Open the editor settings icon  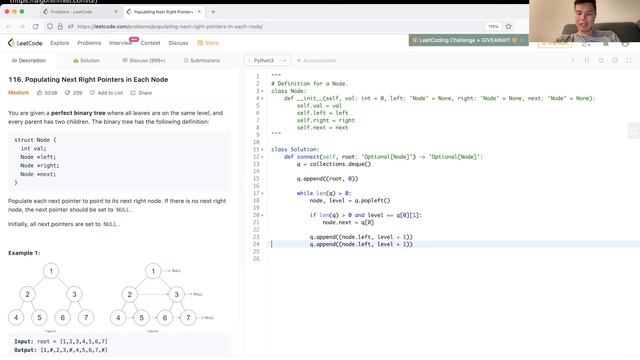click(x=615, y=60)
